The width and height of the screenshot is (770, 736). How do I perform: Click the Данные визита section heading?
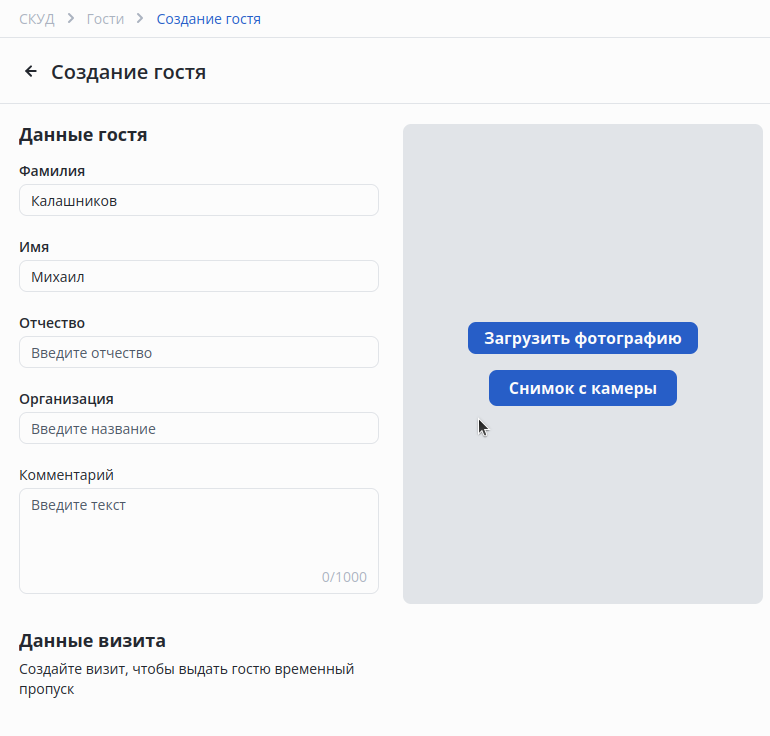(92, 640)
